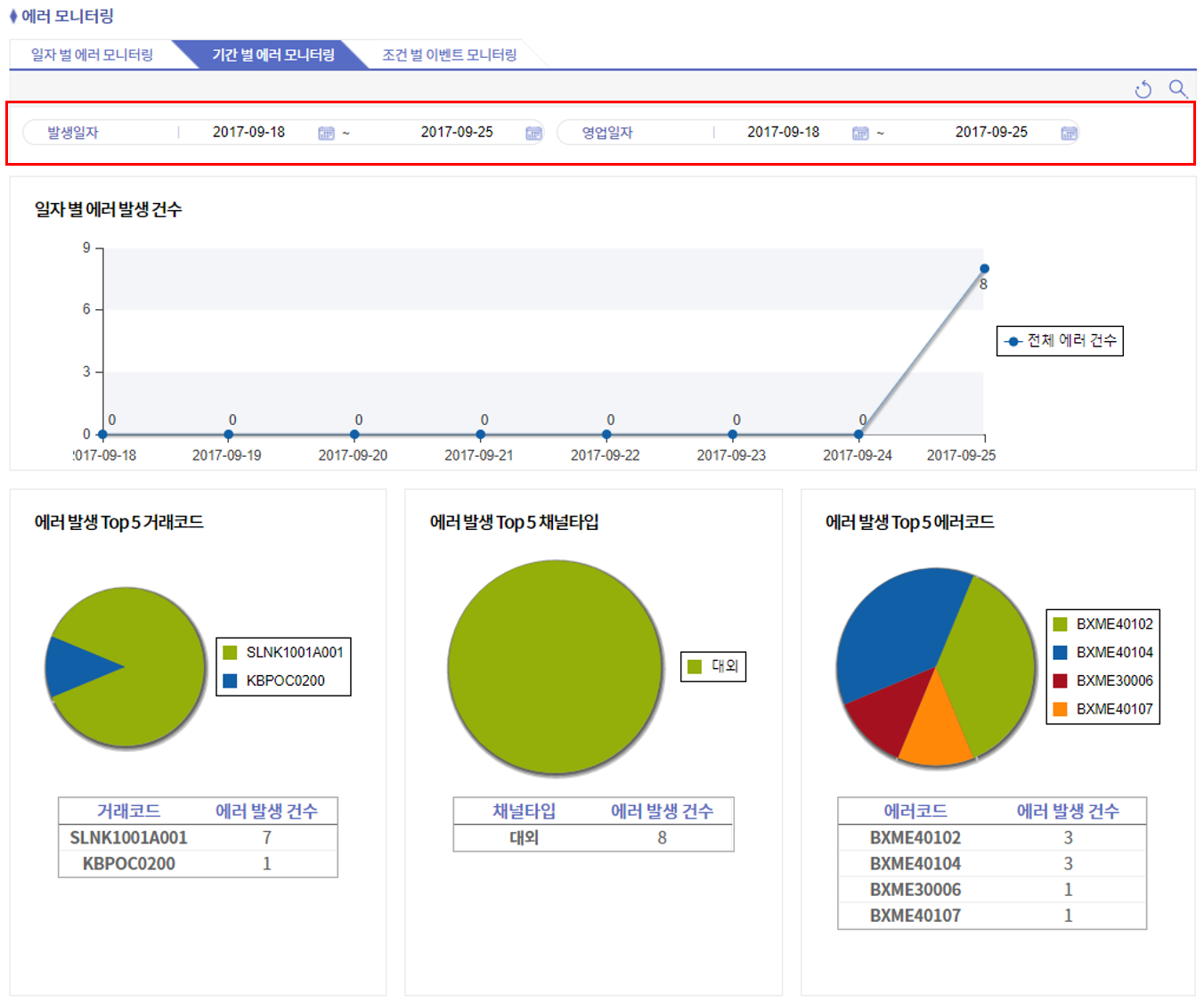
Task: Click 채널타입 column header
Action: coord(524,811)
